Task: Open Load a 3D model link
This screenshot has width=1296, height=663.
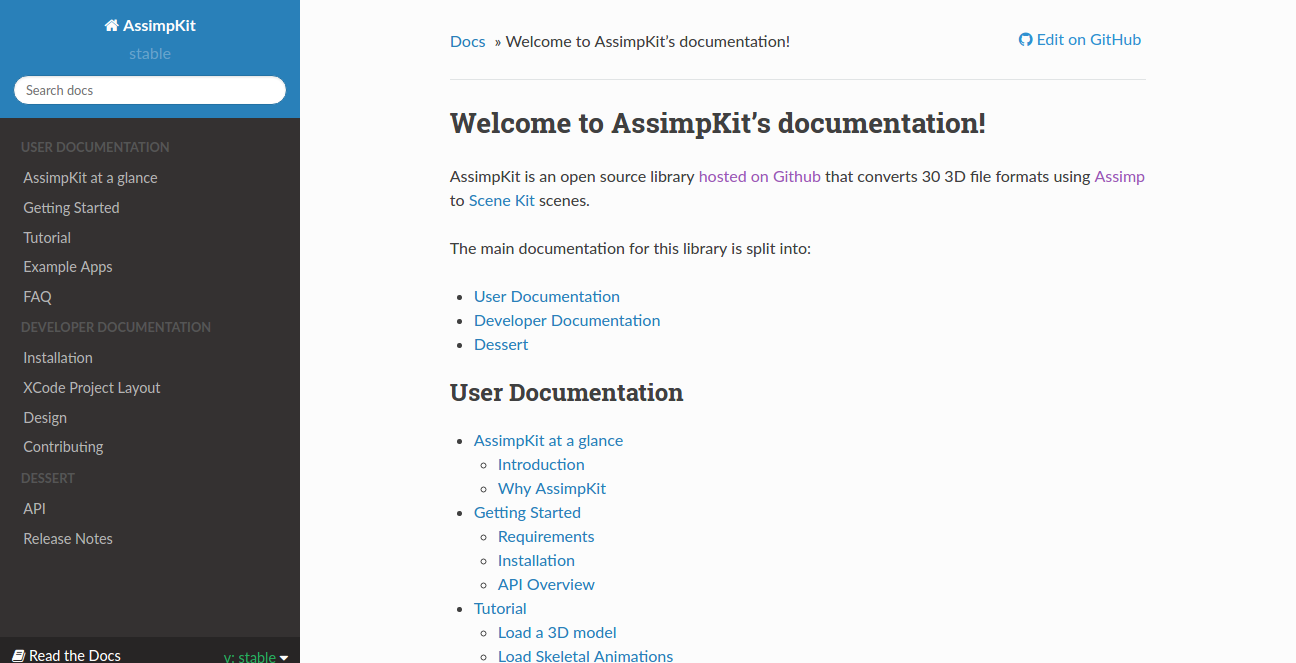Action: [x=557, y=633]
